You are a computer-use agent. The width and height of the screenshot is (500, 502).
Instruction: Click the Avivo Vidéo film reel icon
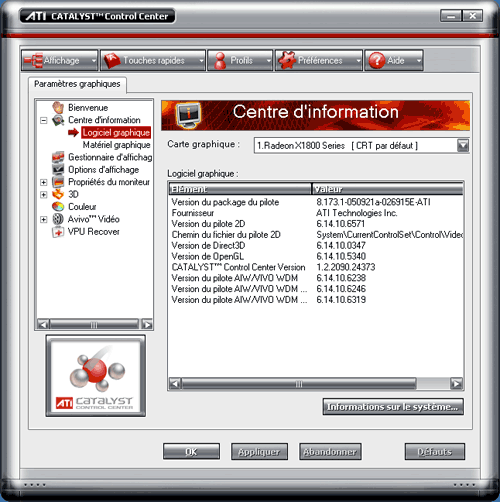58,219
